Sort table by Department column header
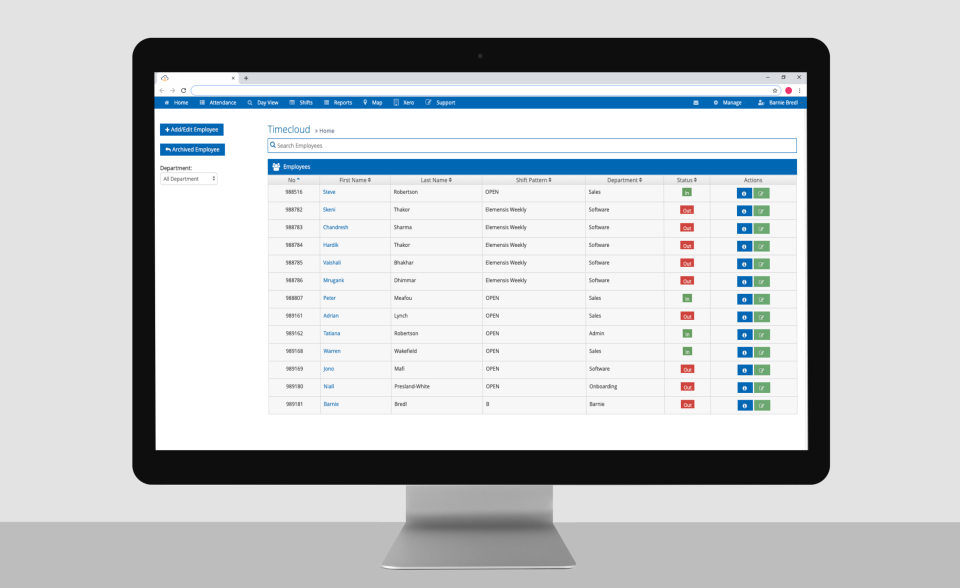Viewport: 960px width, 588px height. 624,180
